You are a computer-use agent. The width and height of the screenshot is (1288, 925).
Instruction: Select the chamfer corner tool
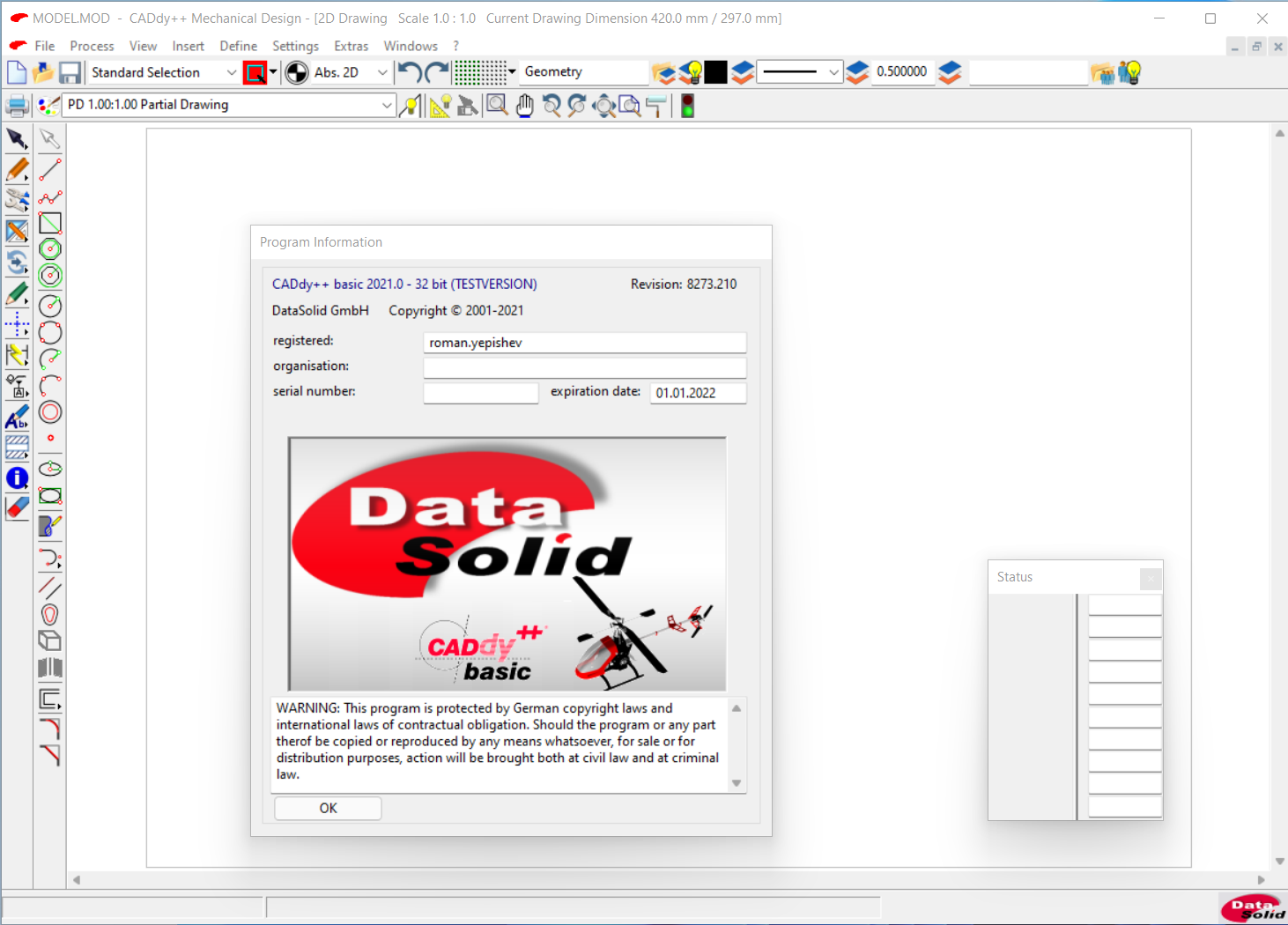point(50,755)
